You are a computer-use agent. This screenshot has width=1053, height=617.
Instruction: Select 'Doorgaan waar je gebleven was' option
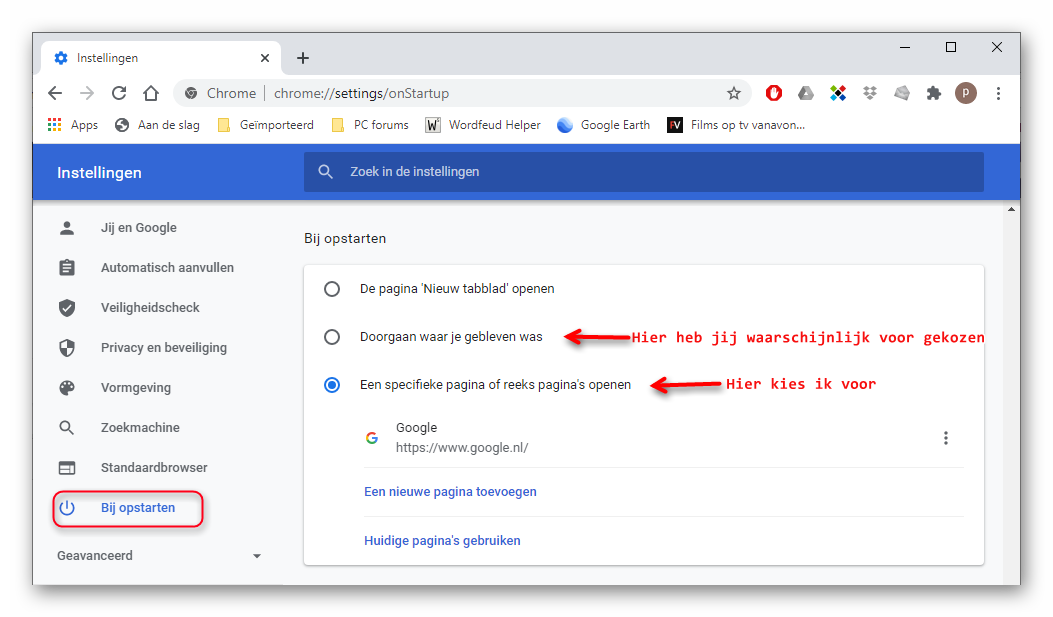332,337
